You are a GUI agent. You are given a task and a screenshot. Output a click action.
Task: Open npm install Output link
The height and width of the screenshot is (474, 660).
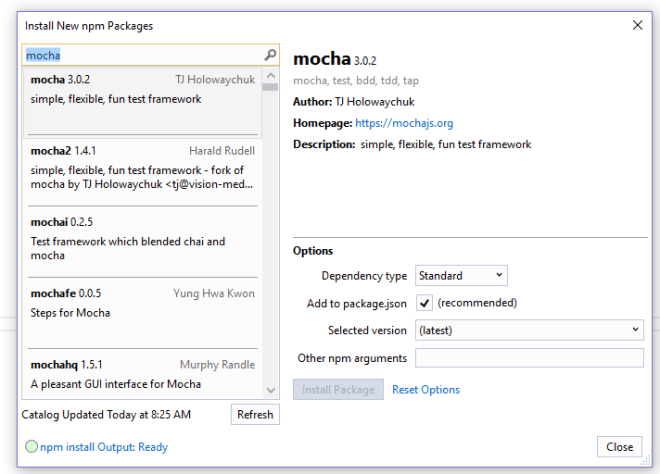pyautogui.click(x=104, y=447)
